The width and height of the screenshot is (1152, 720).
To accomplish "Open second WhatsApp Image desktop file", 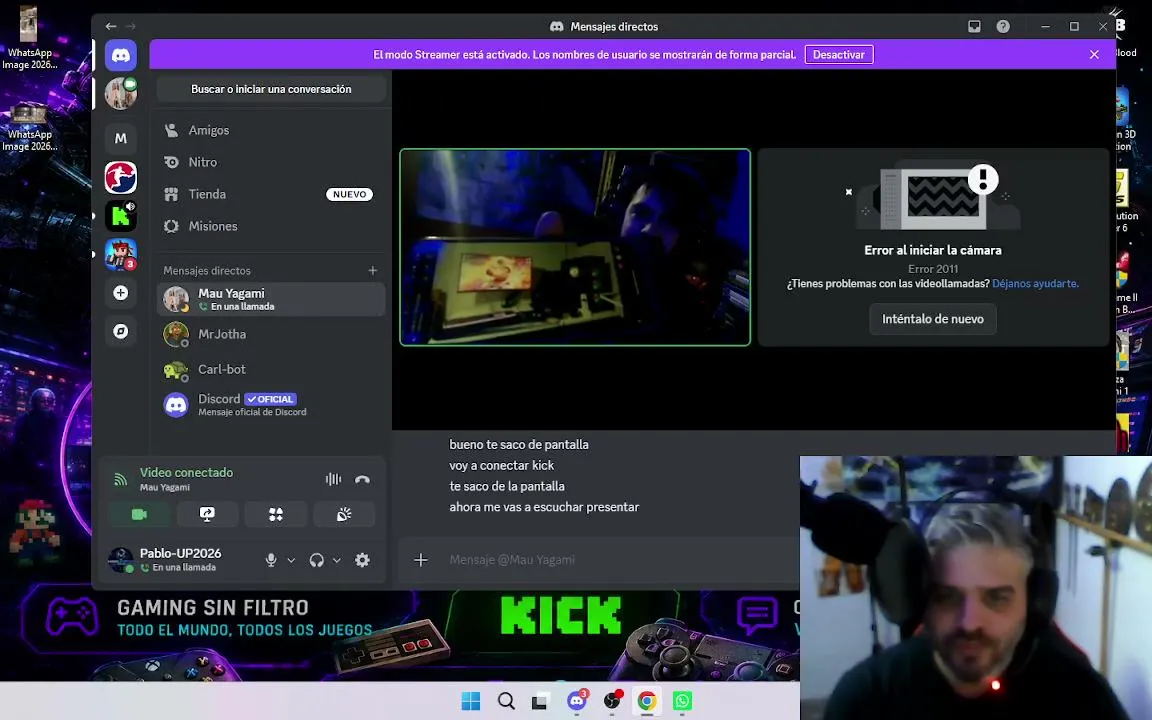I will [x=29, y=128].
